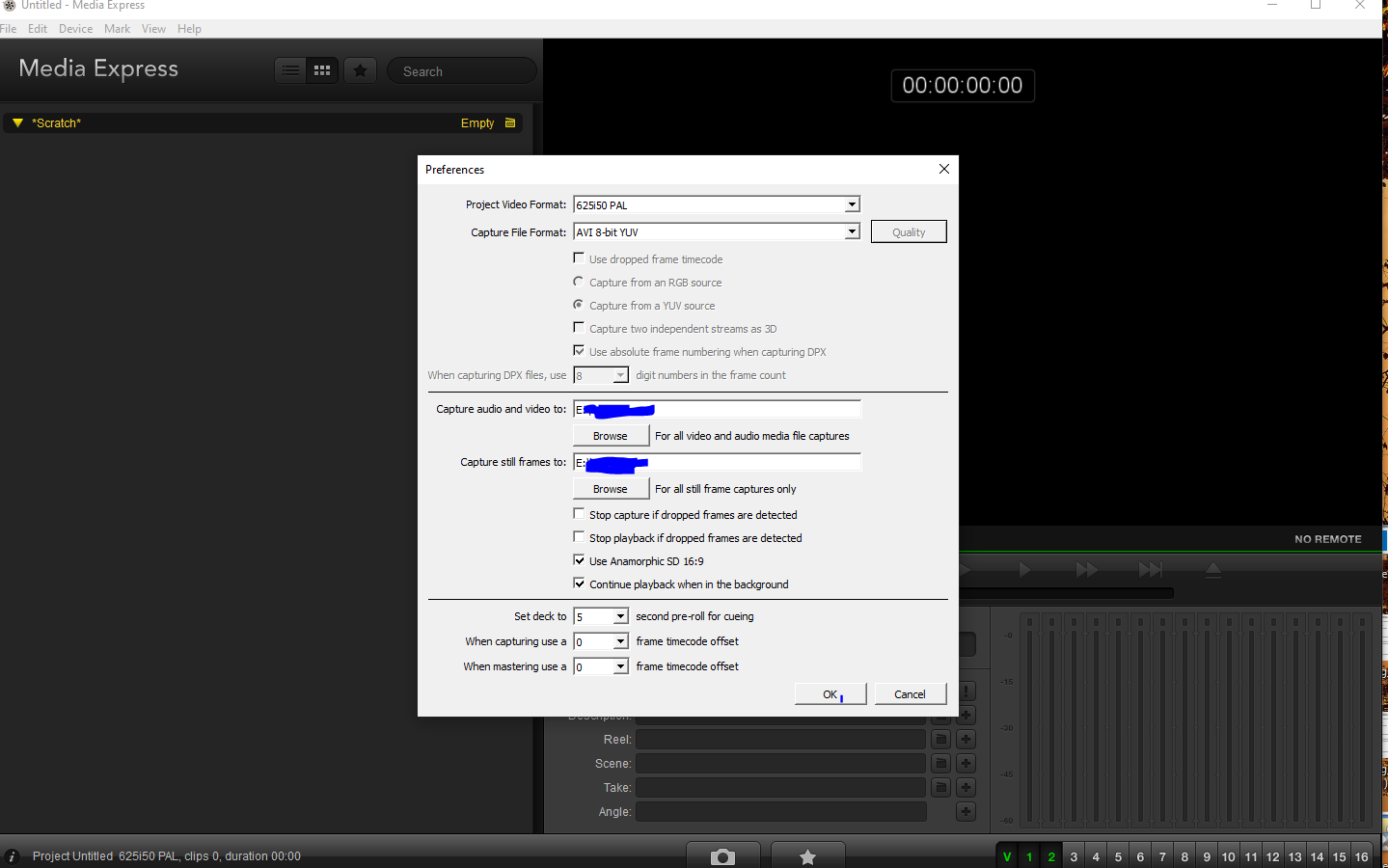1388x868 pixels.
Task: Click the plus icon on Take row
Action: coord(966,787)
